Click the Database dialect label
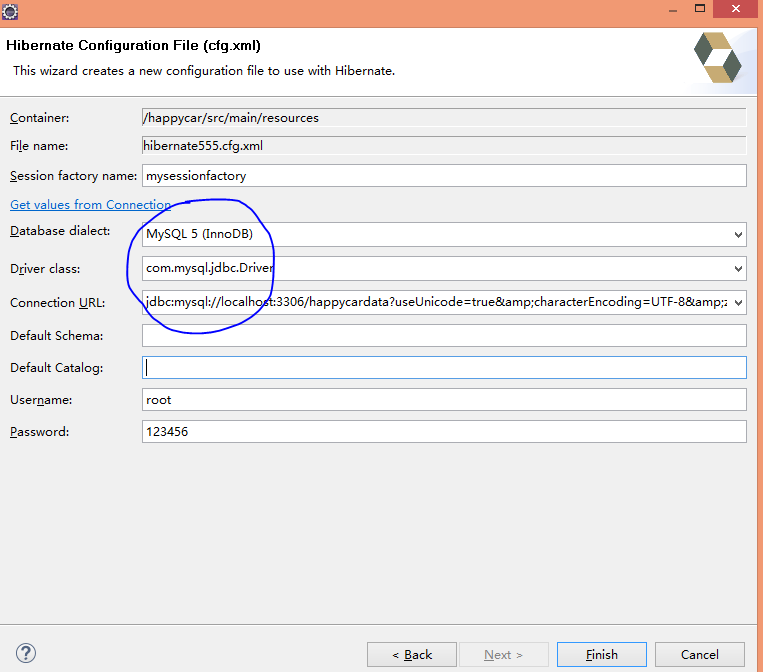Viewport: 763px width, 672px height. (60, 231)
